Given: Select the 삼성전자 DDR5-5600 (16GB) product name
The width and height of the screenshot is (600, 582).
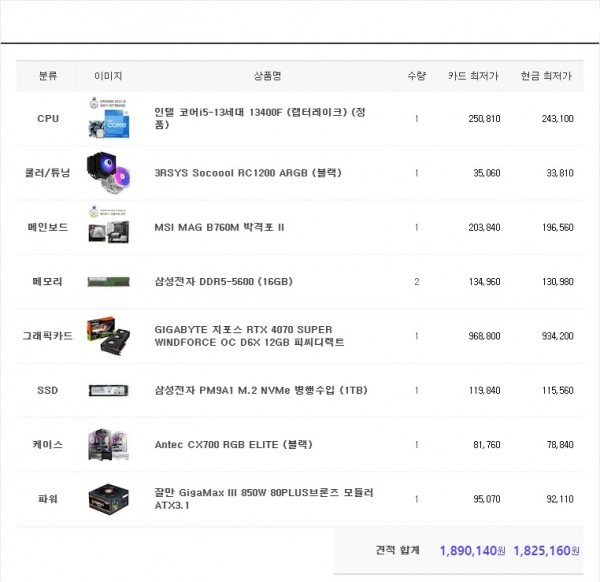Looking at the screenshot, I should (x=223, y=282).
